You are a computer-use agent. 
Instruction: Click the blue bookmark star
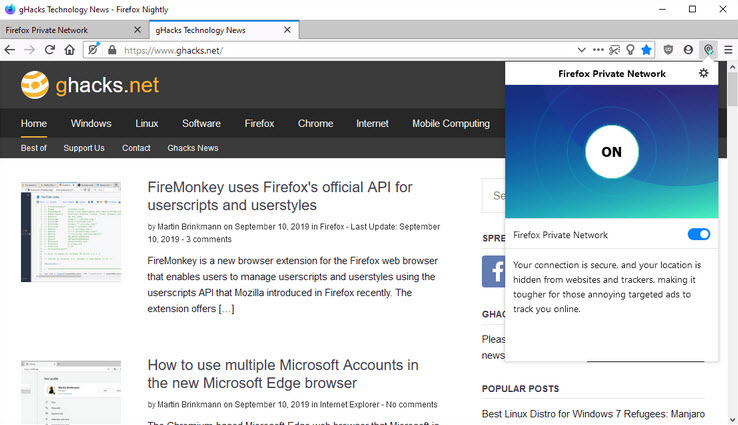pyautogui.click(x=647, y=50)
